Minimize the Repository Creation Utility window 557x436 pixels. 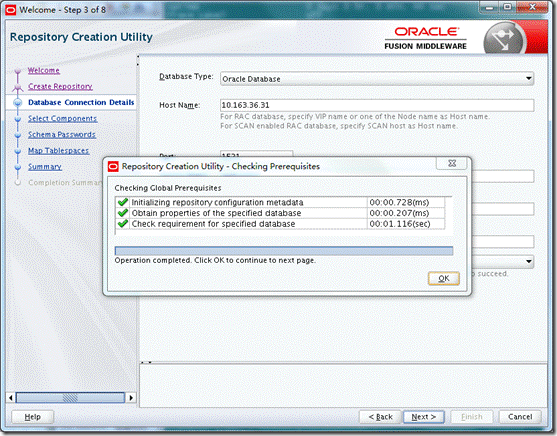tap(490, 7)
